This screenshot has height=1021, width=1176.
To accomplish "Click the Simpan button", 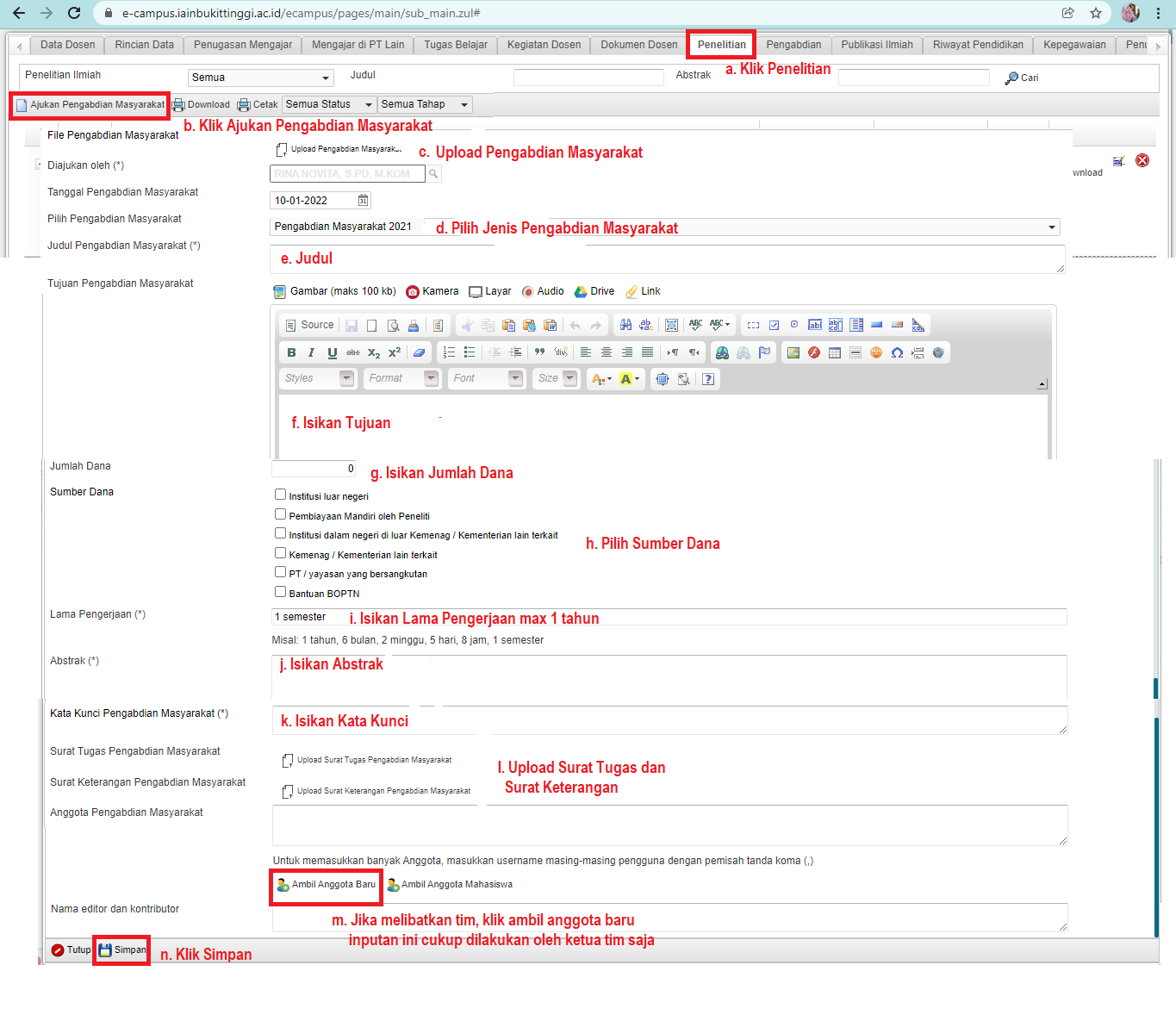I will 122,949.
